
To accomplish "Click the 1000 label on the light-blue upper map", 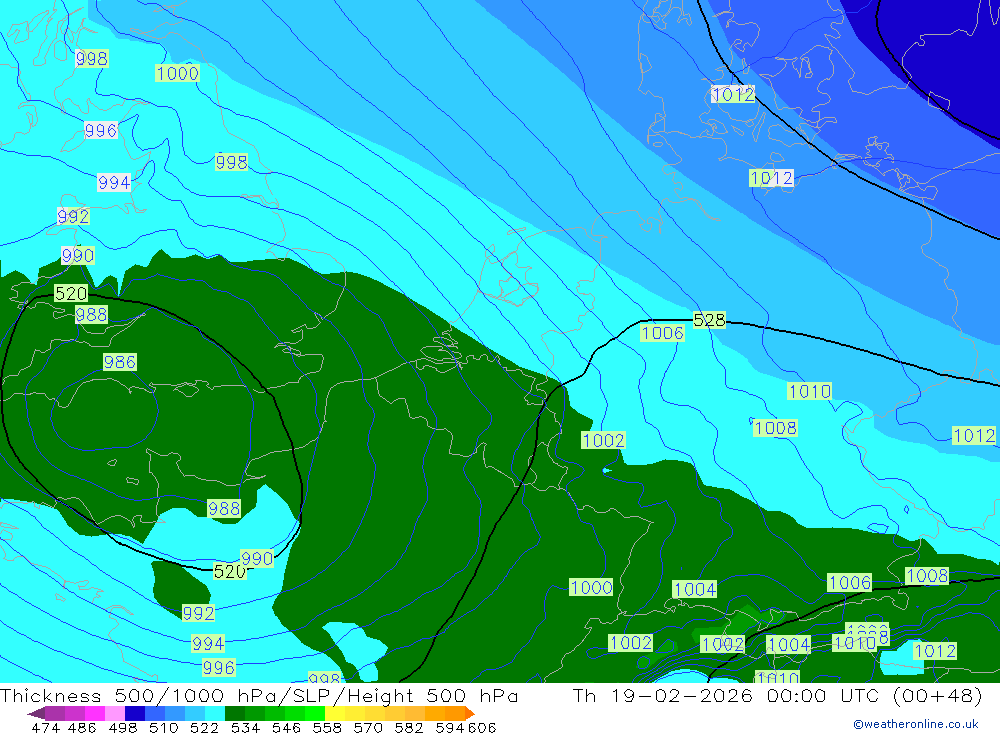I will [177, 73].
